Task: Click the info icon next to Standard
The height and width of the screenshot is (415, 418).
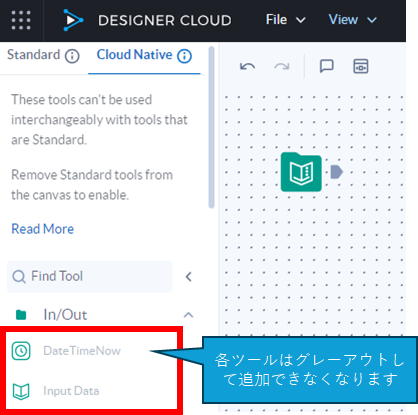Action: click(x=72, y=56)
